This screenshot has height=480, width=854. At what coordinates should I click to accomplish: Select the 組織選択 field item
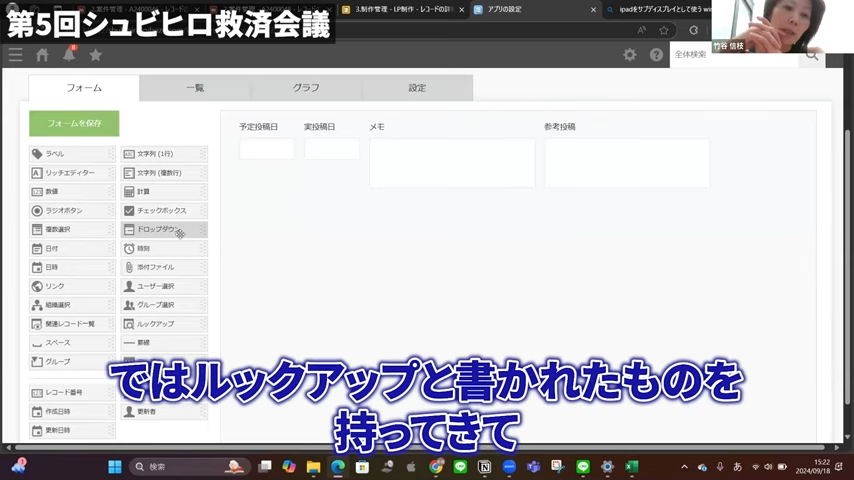(72, 305)
